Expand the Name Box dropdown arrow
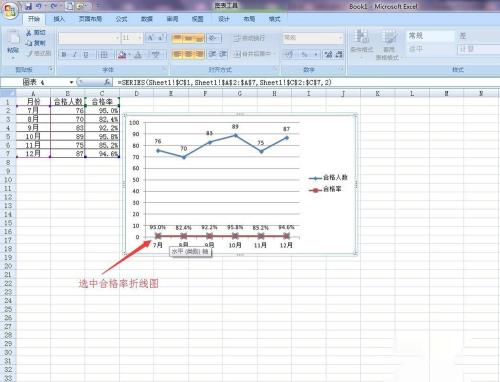 [x=71, y=82]
